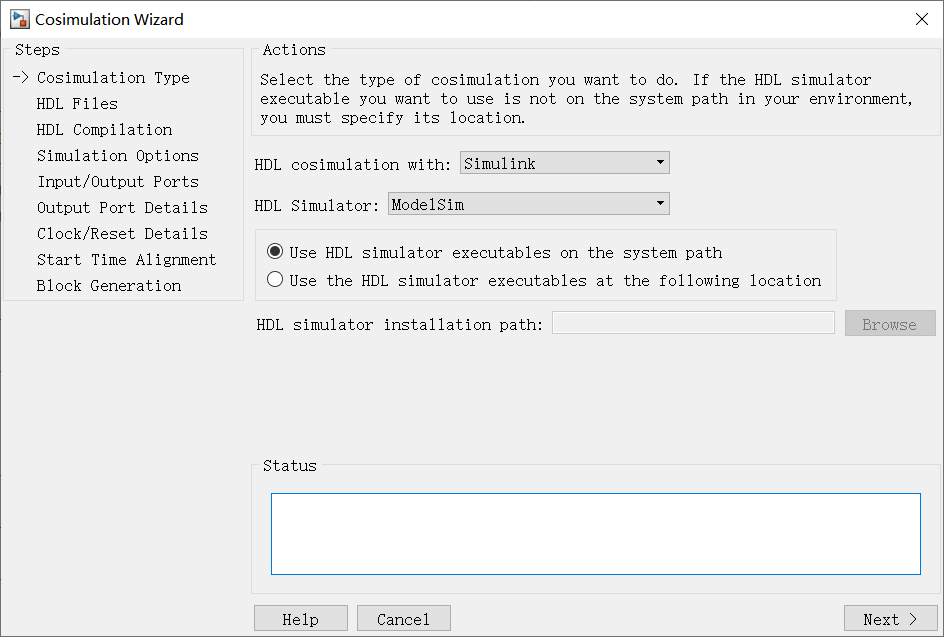
Task: Open Help for the wizard
Action: (300, 618)
